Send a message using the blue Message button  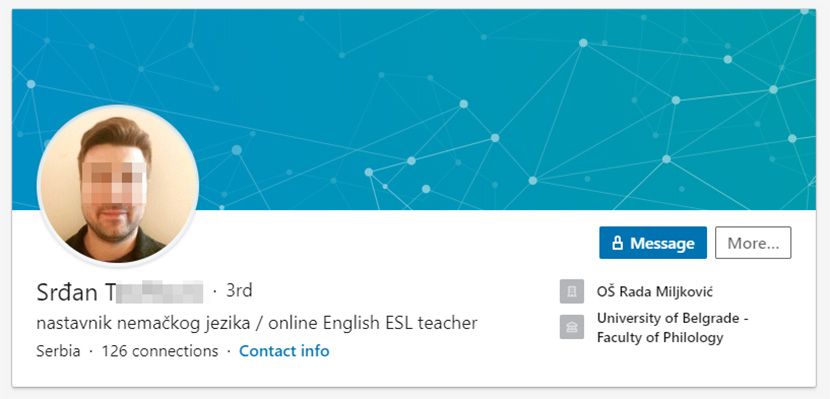tap(653, 243)
